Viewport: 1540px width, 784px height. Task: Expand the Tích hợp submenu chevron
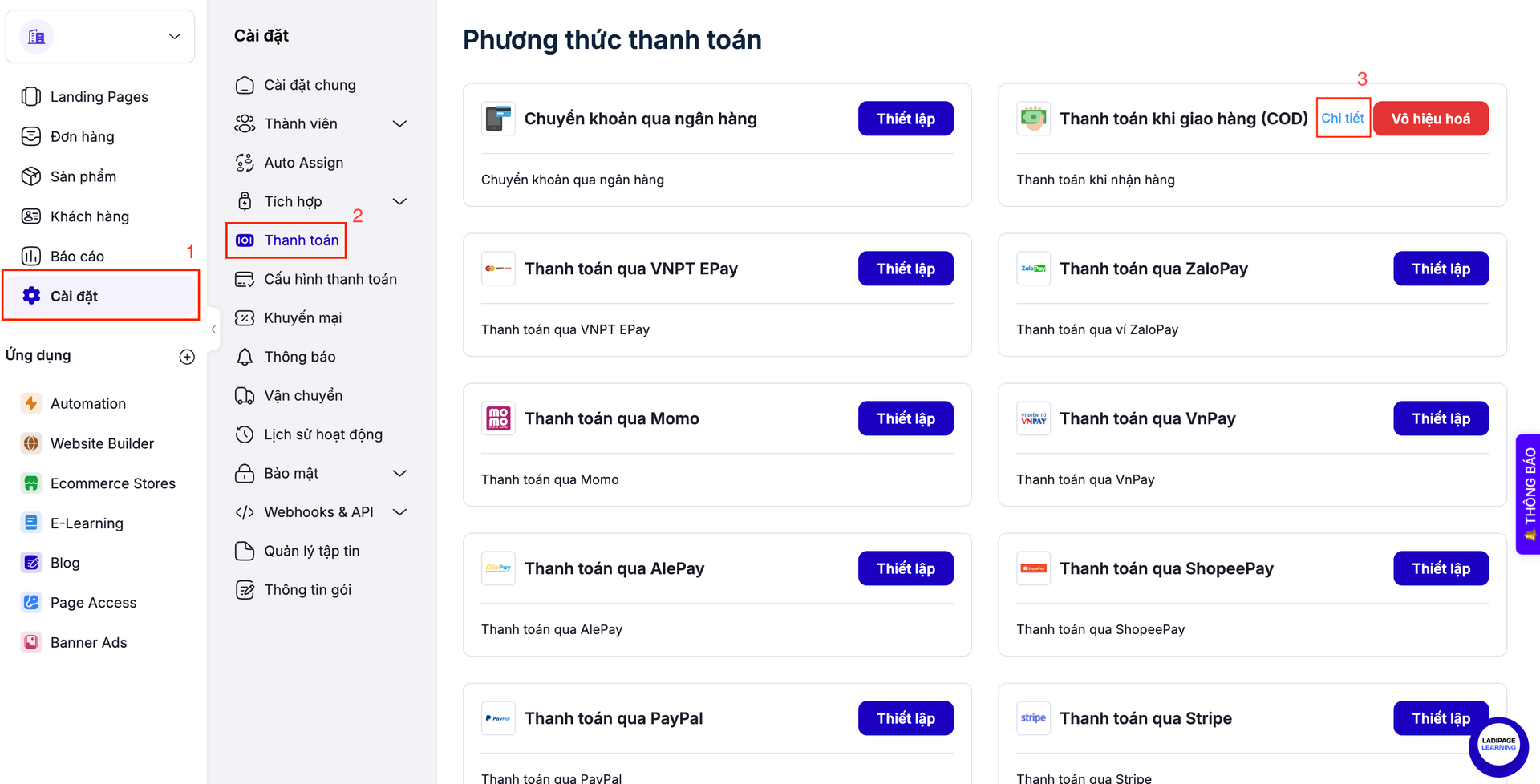399,202
